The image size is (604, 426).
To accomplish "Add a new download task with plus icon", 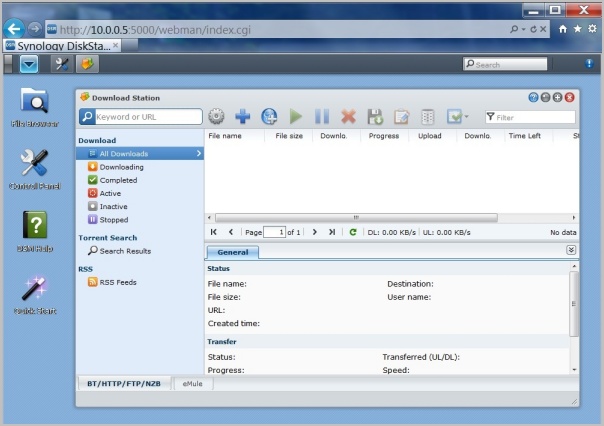I will tap(243, 116).
